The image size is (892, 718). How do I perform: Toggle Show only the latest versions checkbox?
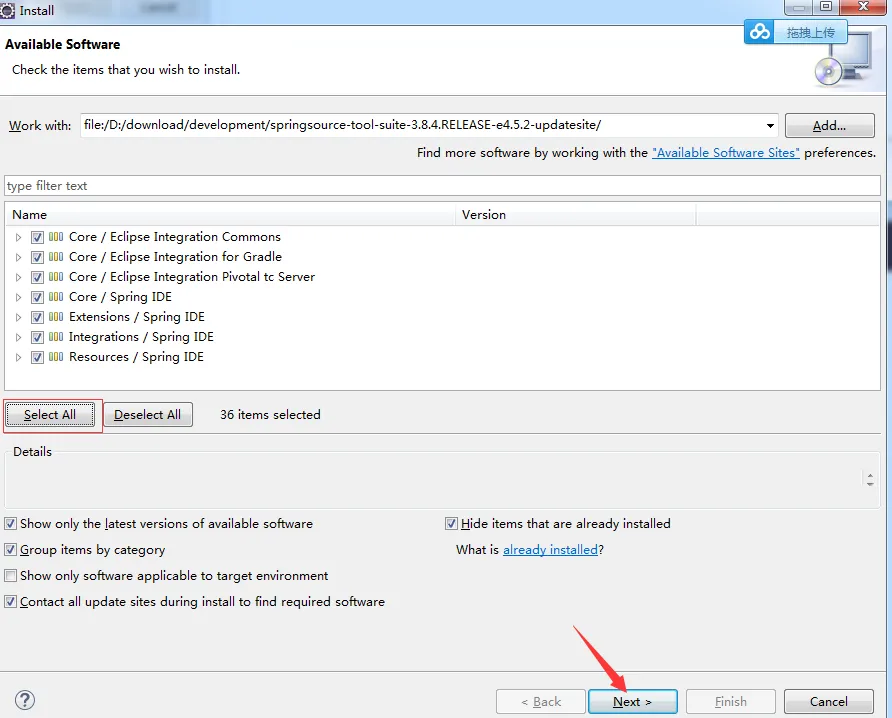coord(10,523)
